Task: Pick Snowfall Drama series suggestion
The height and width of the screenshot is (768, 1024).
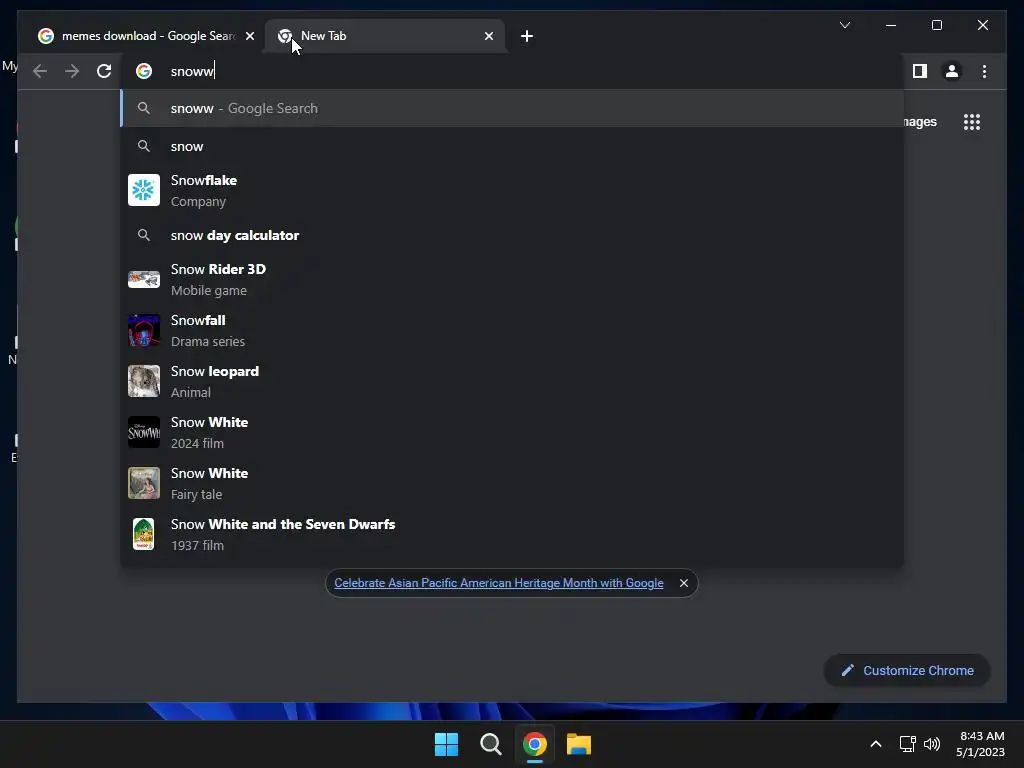Action: [512, 330]
